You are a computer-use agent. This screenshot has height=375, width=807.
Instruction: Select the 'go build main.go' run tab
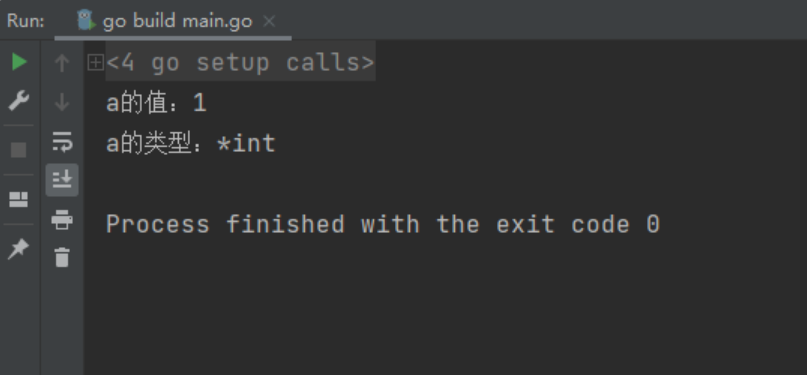click(173, 21)
